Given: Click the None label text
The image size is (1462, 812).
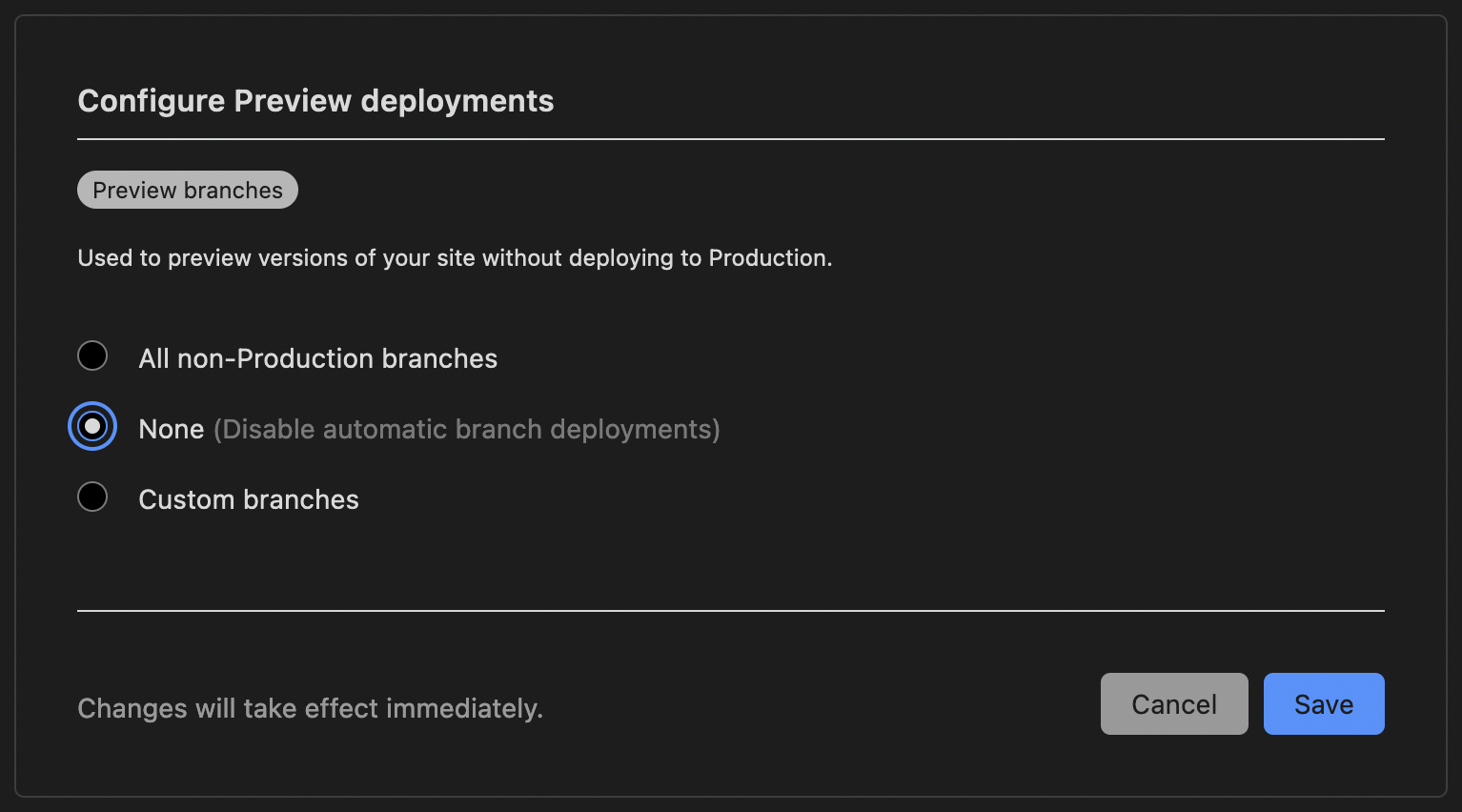Looking at the screenshot, I should [x=172, y=429].
